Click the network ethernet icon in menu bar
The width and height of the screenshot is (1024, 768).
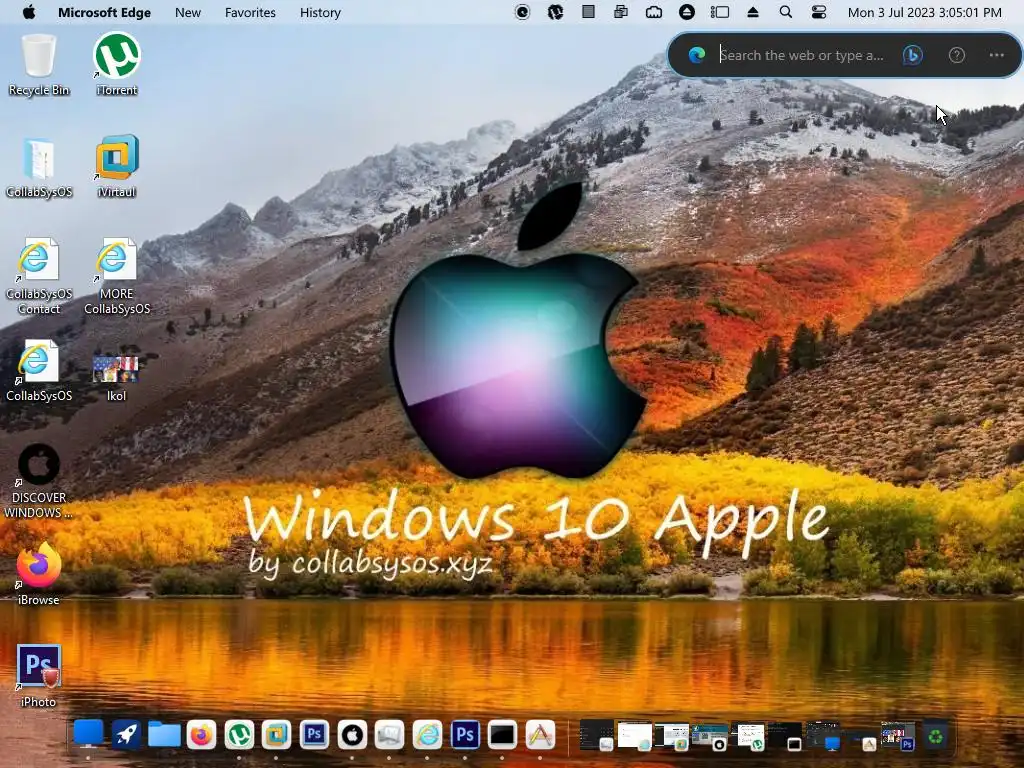pyautogui.click(x=654, y=12)
